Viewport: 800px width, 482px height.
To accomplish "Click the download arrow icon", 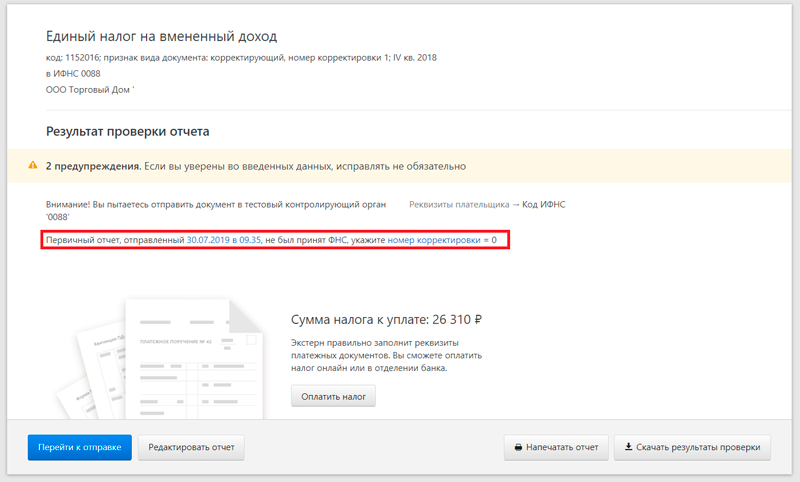I will (x=627, y=447).
